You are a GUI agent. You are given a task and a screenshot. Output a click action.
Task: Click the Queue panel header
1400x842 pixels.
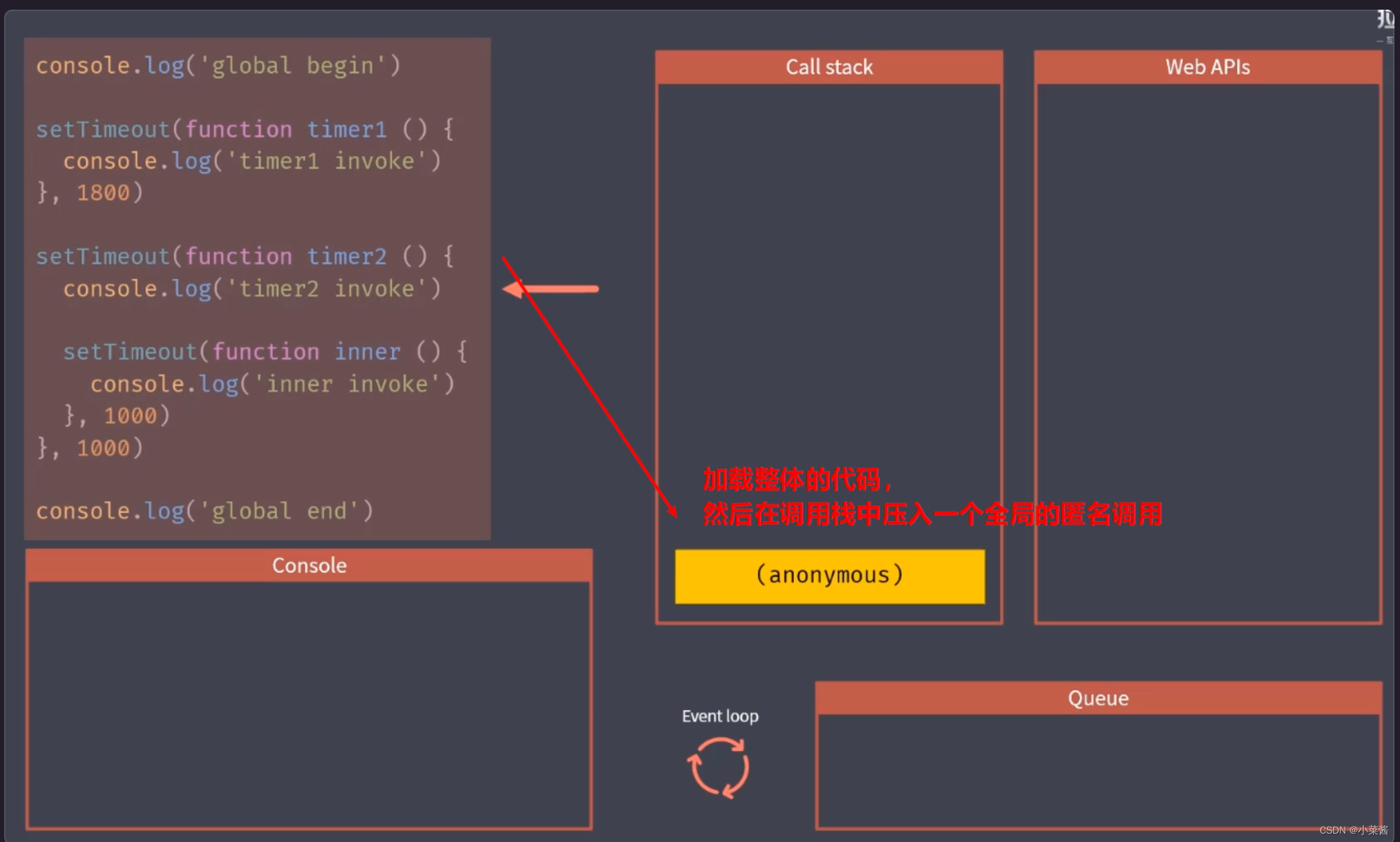pos(1097,698)
